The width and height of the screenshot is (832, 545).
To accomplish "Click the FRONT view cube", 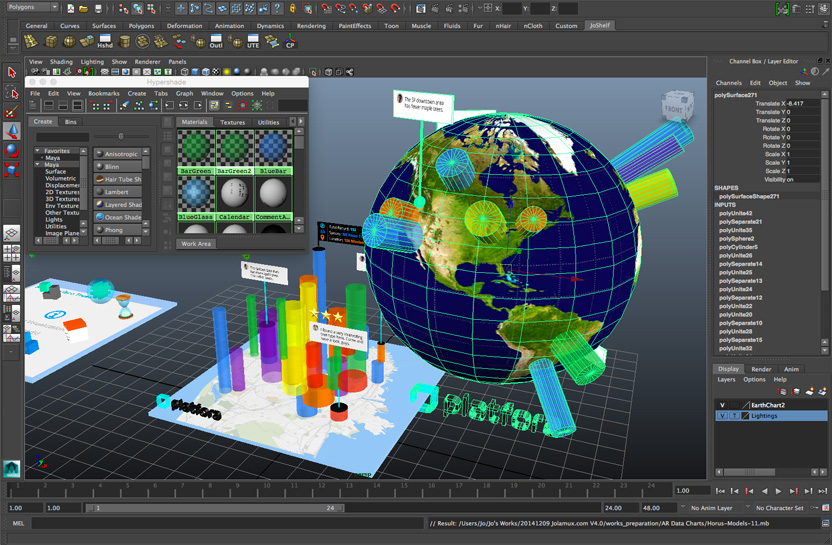I will pyautogui.click(x=671, y=108).
